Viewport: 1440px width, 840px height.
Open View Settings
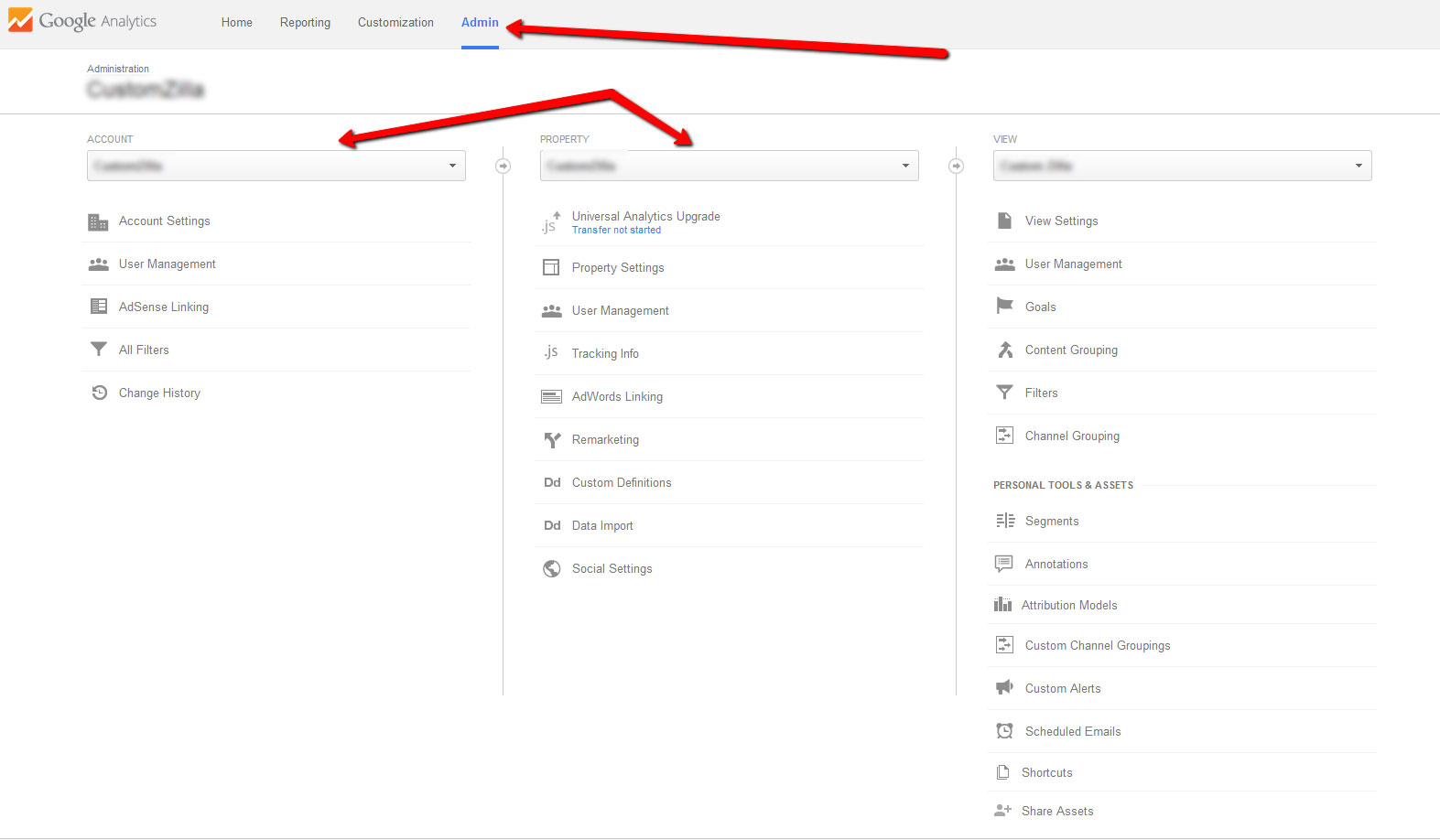tap(1062, 221)
